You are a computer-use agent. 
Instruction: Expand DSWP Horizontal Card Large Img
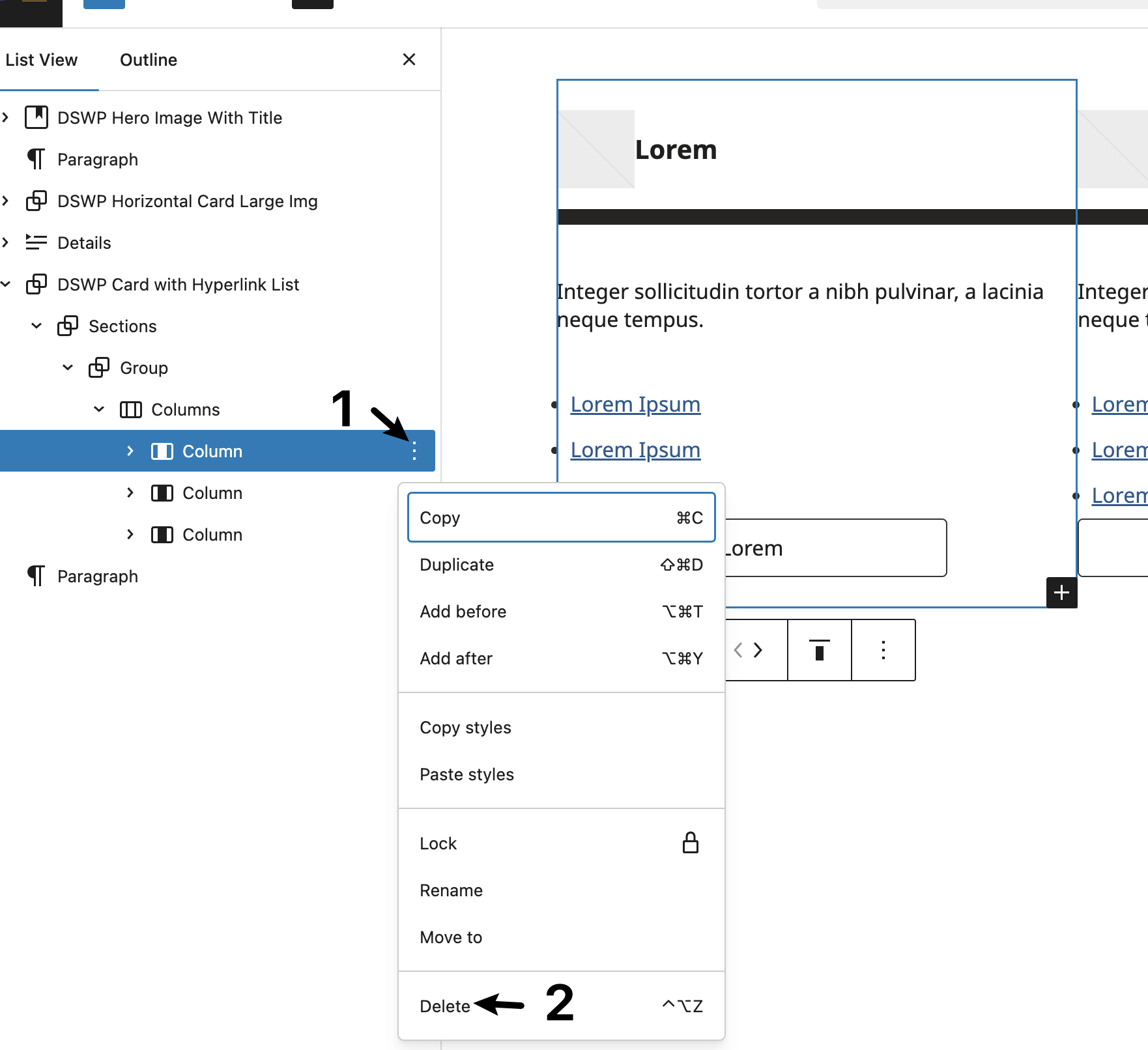(x=6, y=201)
